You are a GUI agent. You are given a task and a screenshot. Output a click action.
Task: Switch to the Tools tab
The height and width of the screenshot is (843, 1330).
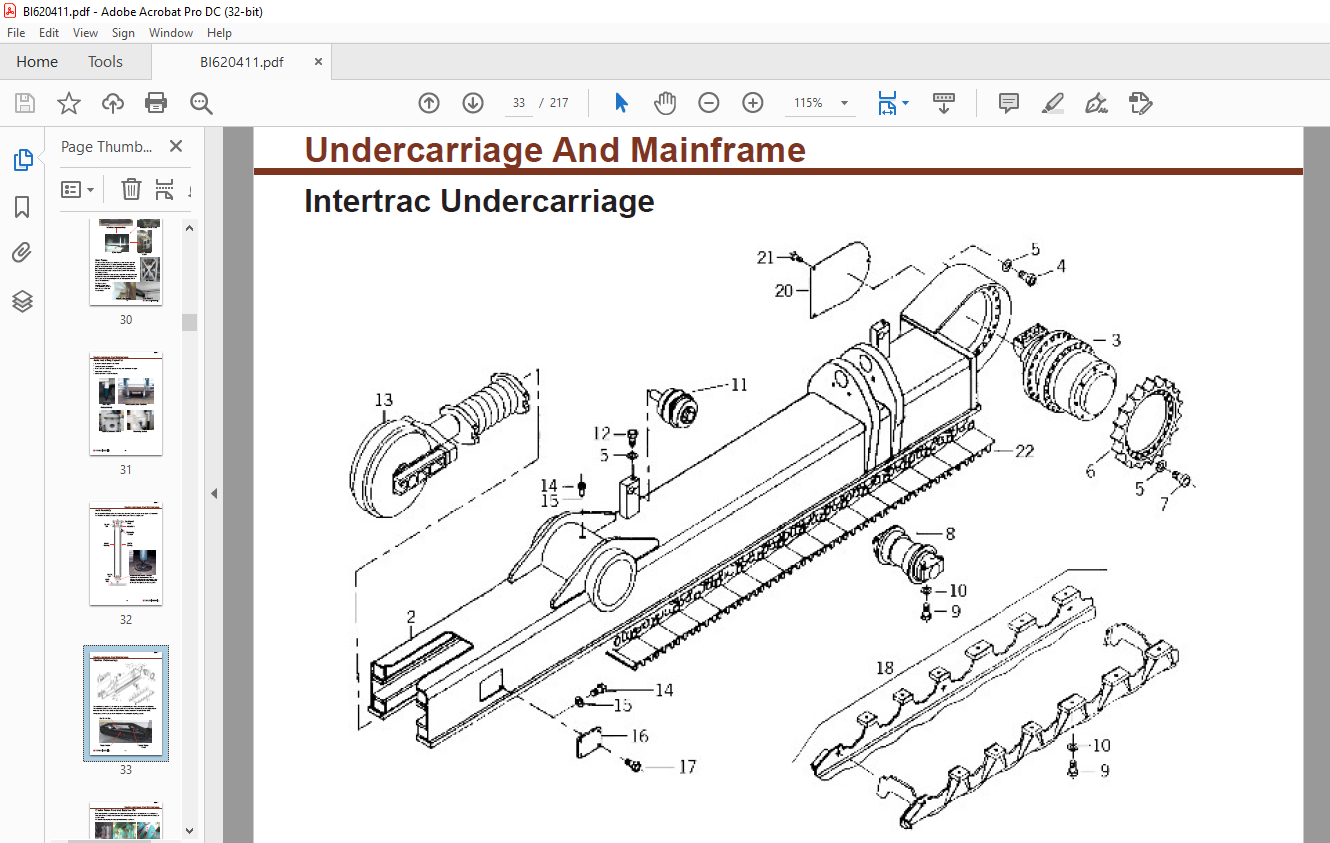[105, 62]
